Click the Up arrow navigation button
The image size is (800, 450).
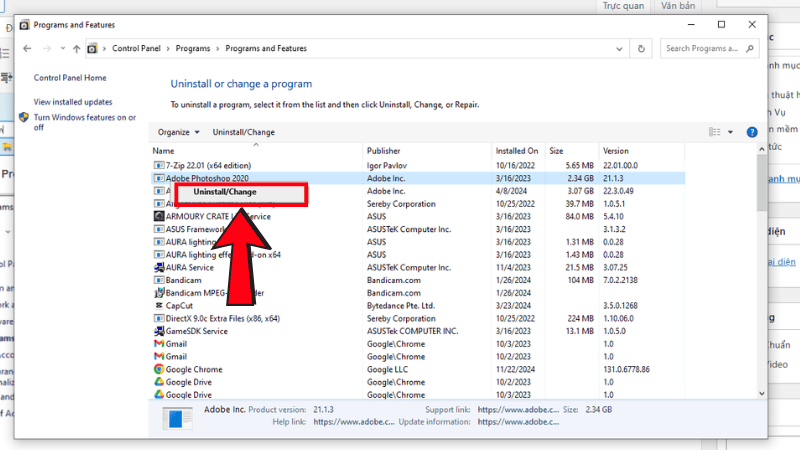[76, 48]
